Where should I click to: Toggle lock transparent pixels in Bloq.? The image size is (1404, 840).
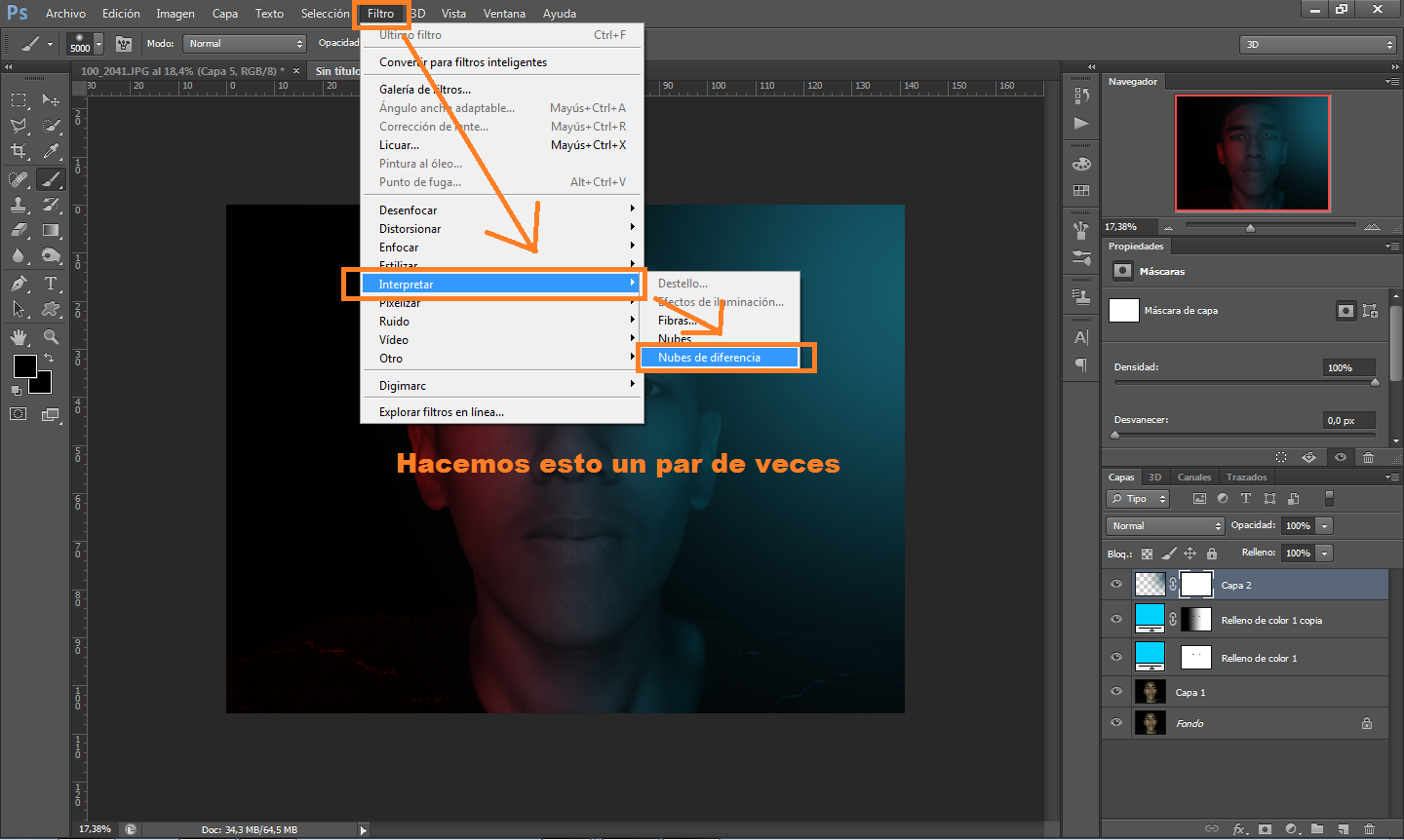[1147, 554]
